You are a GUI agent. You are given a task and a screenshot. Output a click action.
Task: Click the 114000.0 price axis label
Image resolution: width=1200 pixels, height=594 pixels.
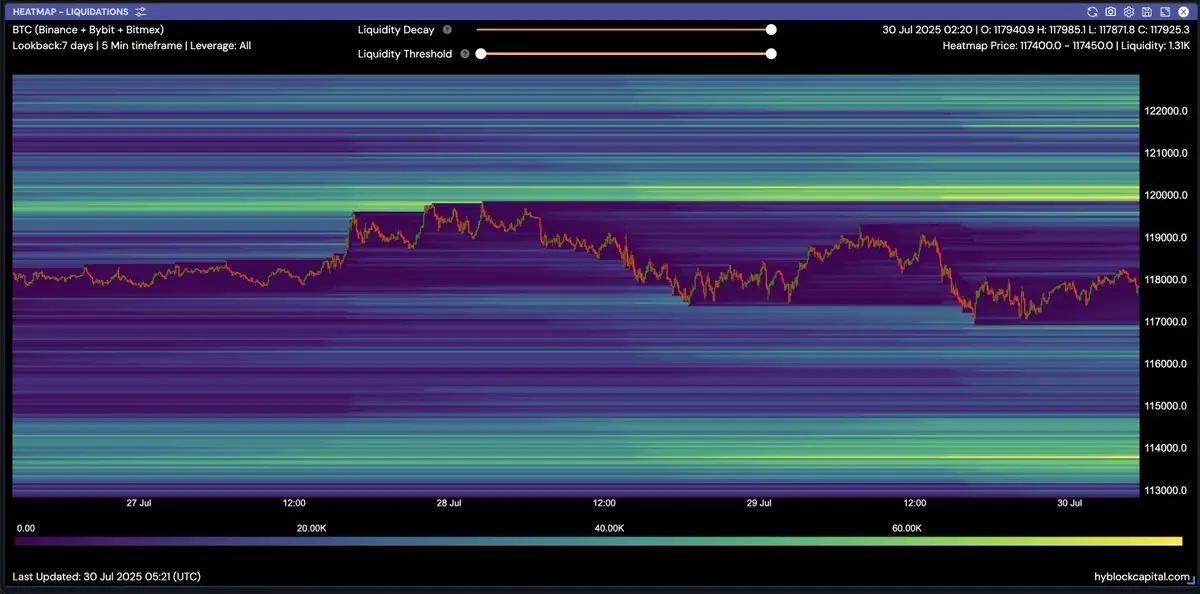tap(1166, 448)
